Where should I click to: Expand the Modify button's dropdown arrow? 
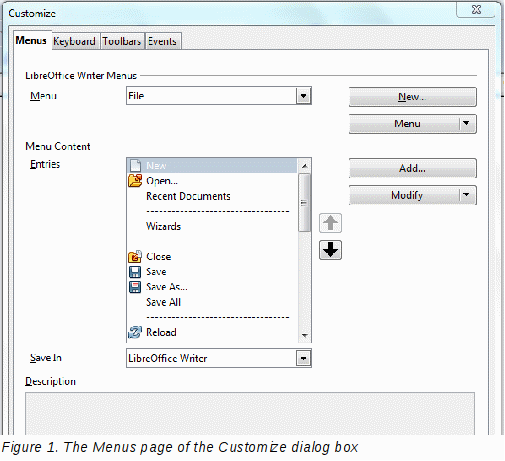466,195
